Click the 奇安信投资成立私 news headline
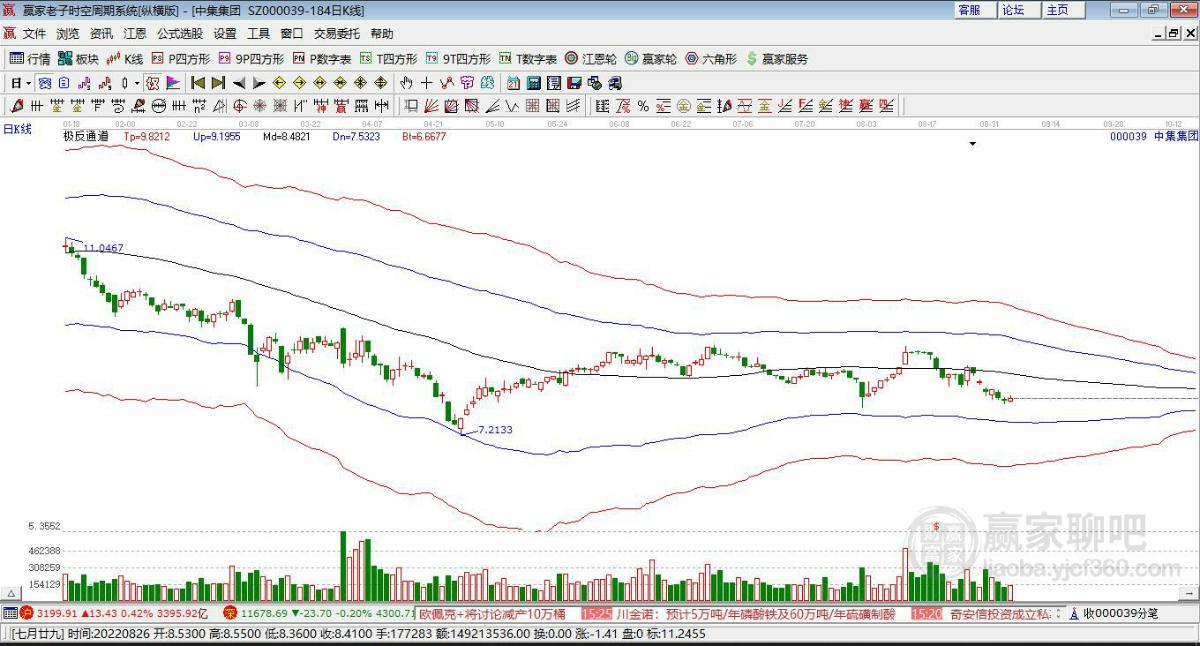The height and width of the screenshot is (646, 1200). (1000, 613)
